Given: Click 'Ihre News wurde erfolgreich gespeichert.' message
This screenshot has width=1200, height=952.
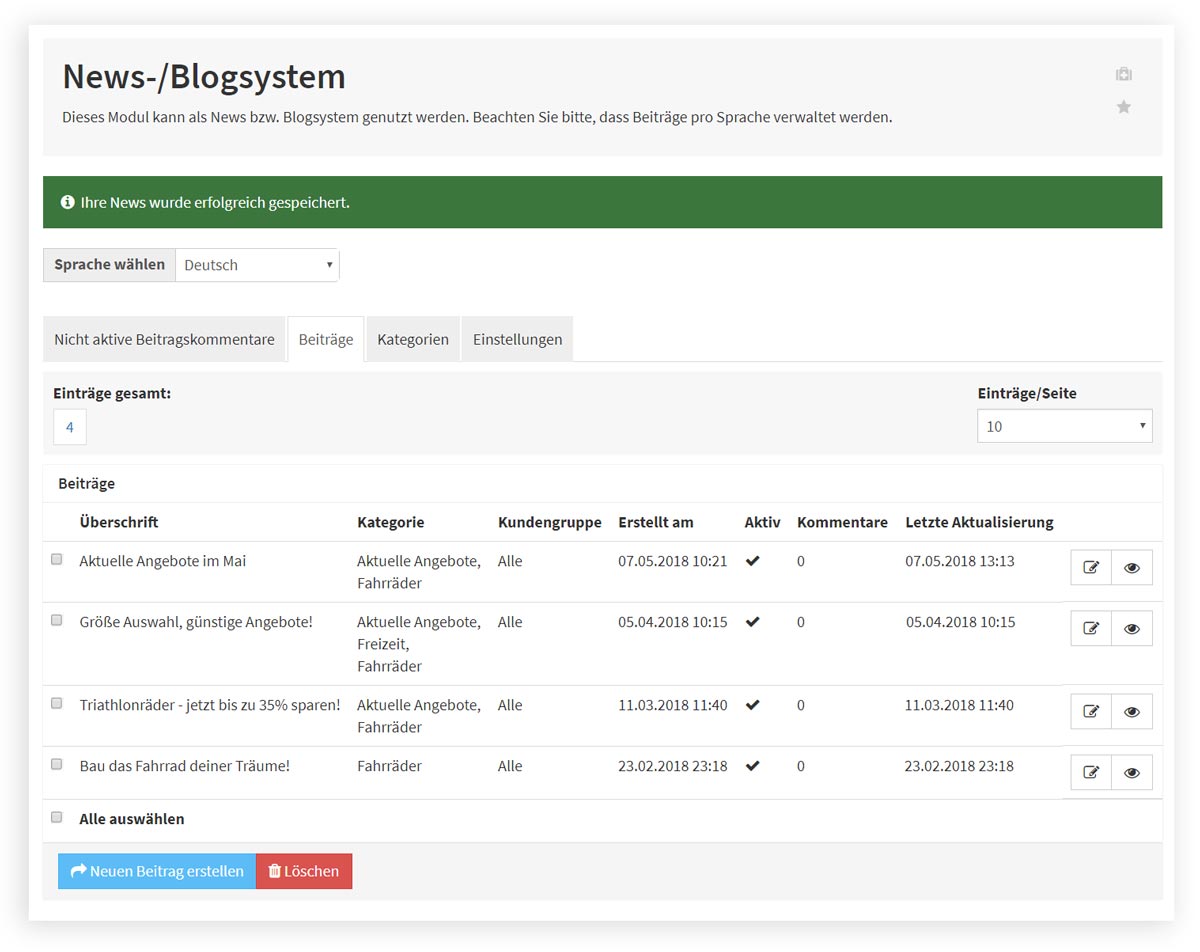Looking at the screenshot, I should (215, 202).
